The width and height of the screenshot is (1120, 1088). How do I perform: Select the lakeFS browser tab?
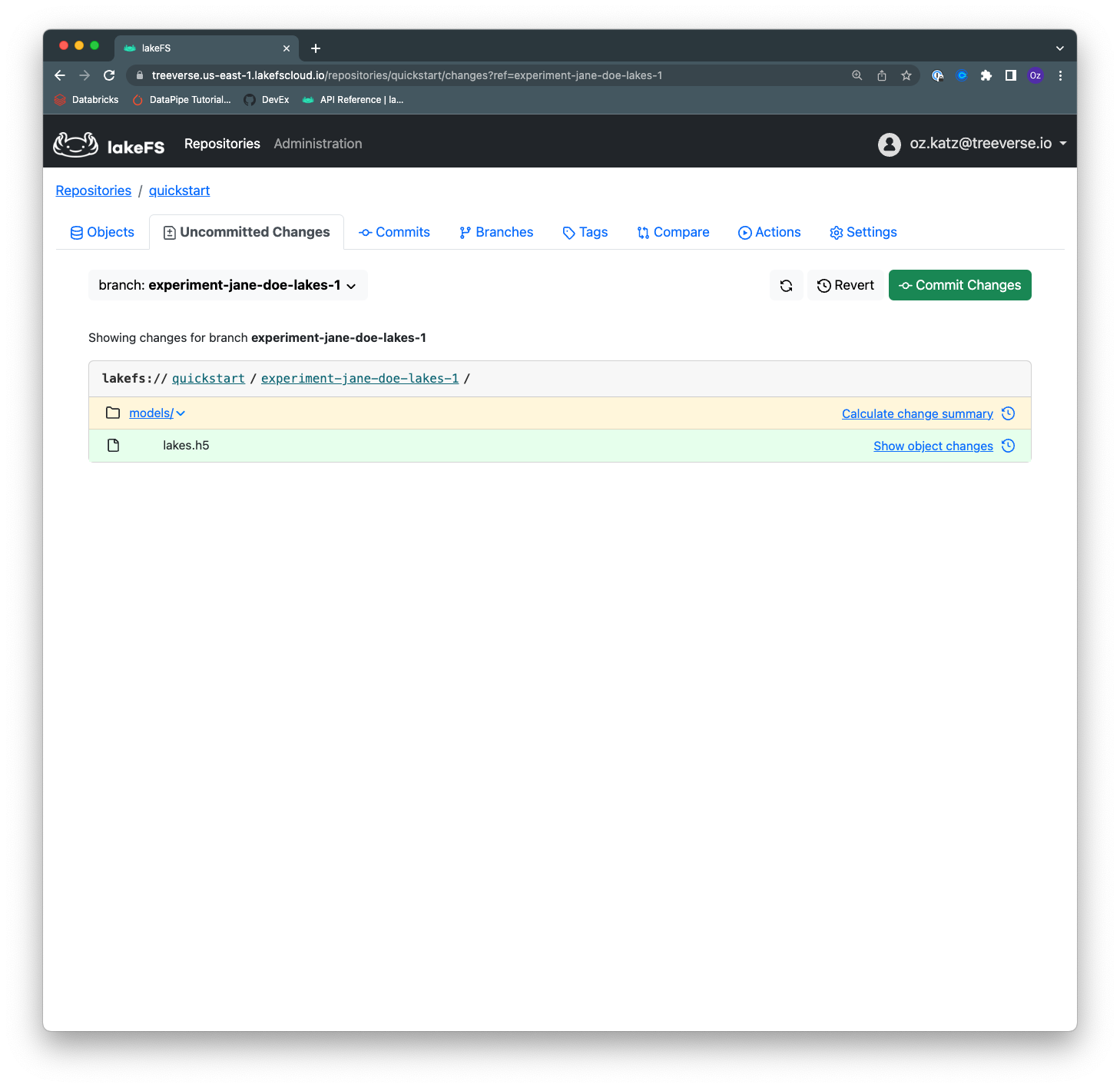pos(207,48)
